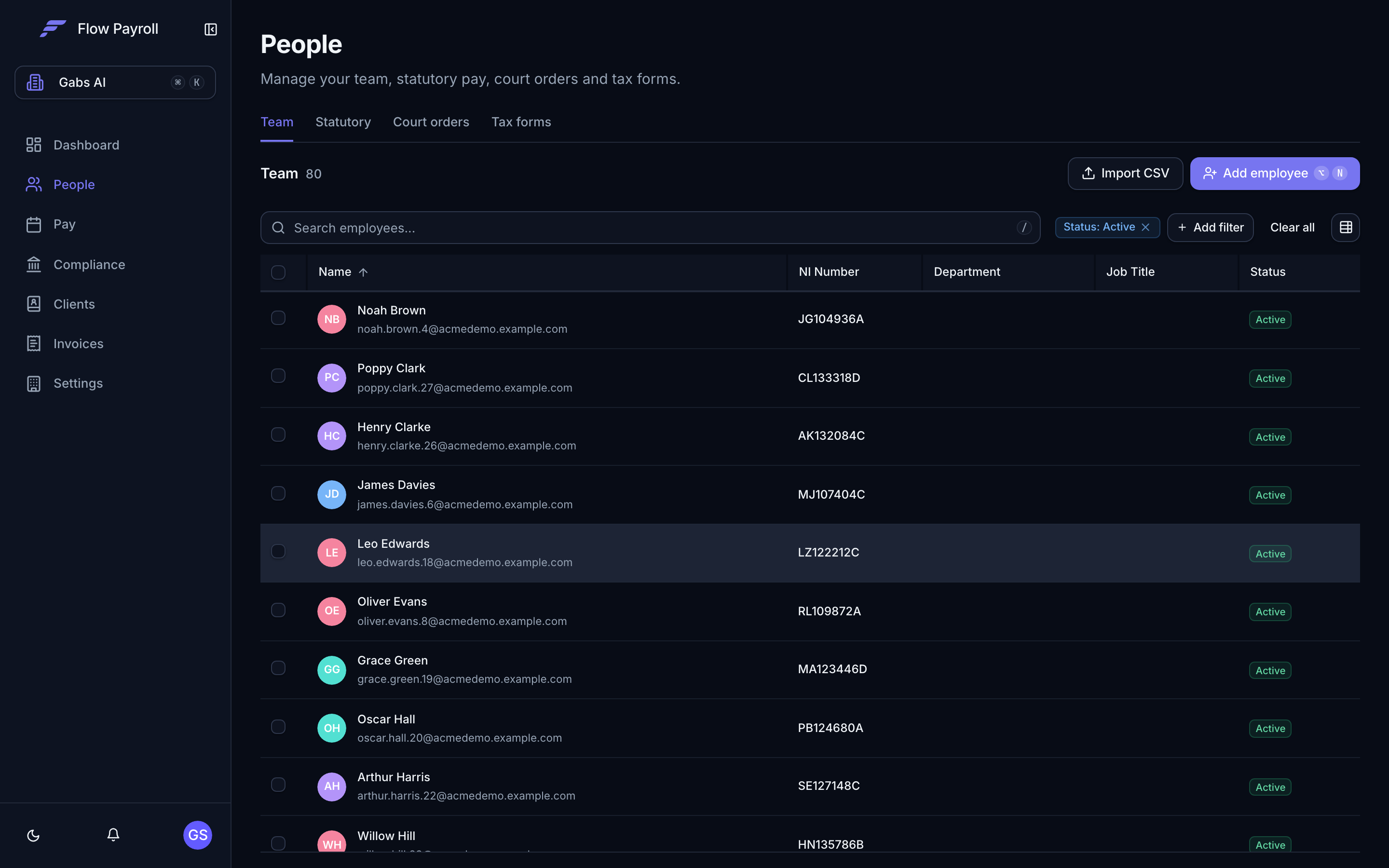Tick the checkbox for Poppy Clark
Image resolution: width=1389 pixels, height=868 pixels.
click(278, 376)
